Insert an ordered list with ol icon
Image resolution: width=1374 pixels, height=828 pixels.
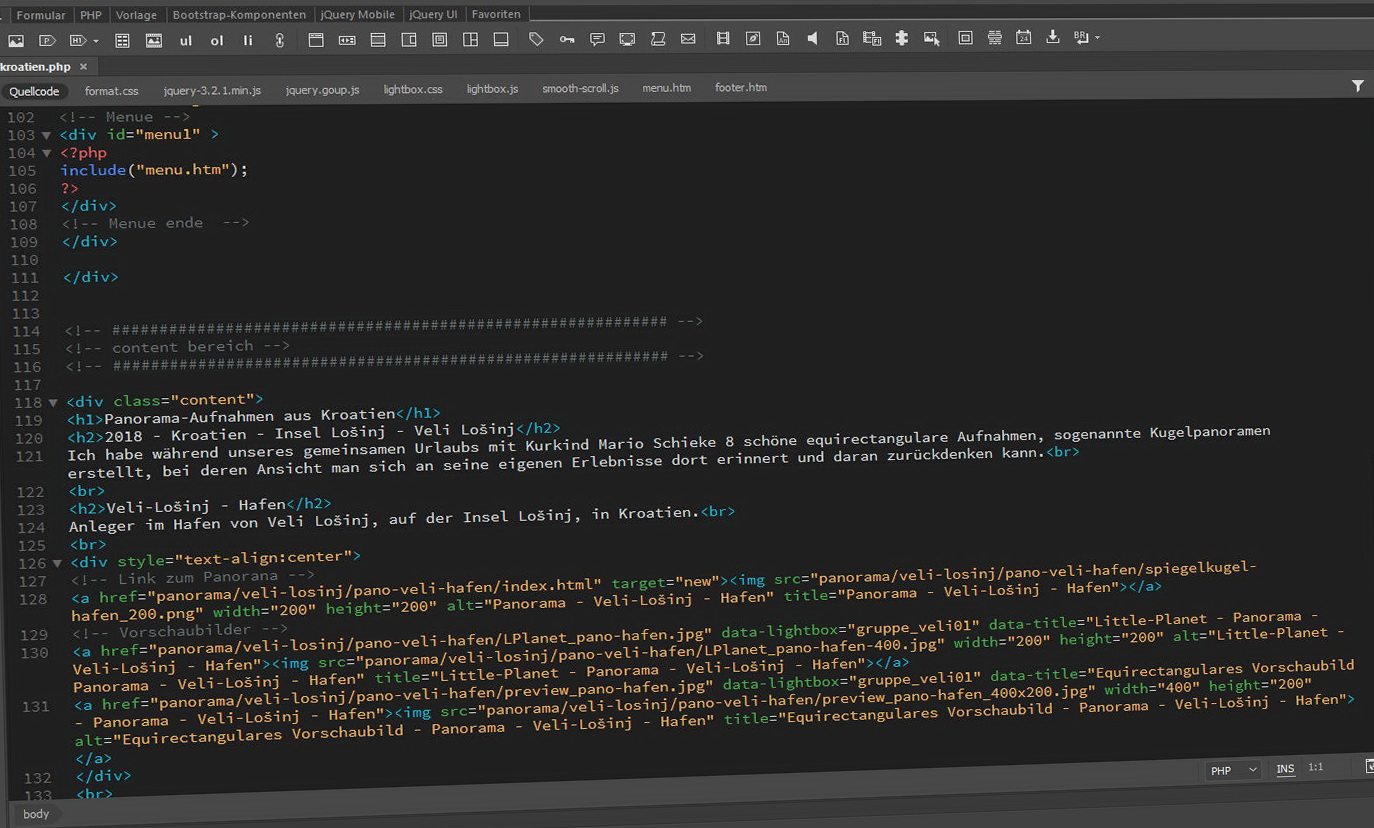tap(216, 41)
